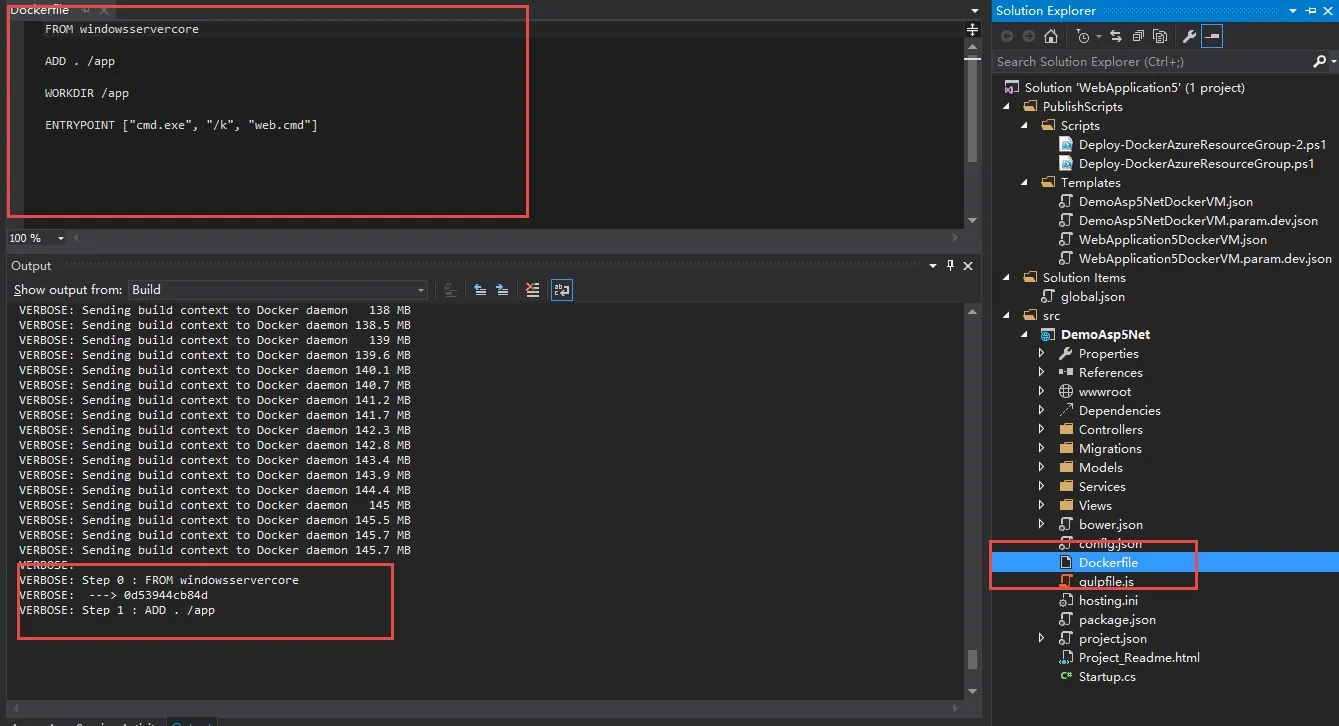Select DemoAsp5NetDockerVM.json template

click(1165, 202)
